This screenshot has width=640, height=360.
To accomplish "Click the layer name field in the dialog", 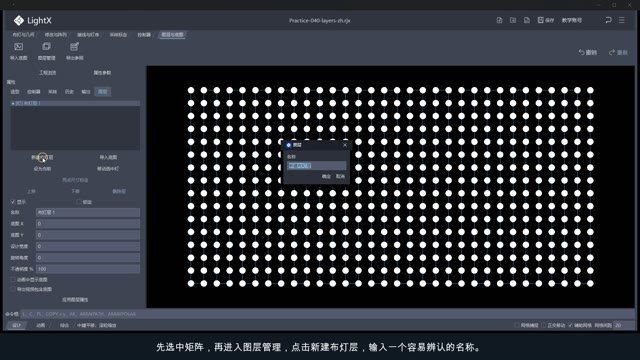I will pyautogui.click(x=316, y=165).
